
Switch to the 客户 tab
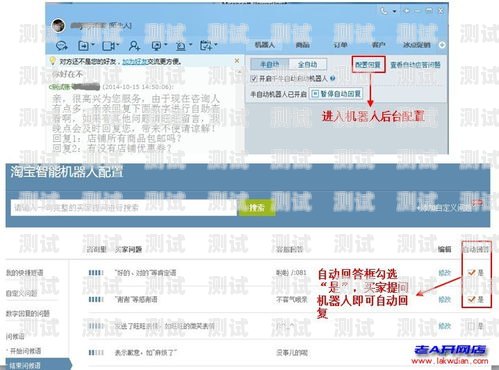[x=378, y=45]
